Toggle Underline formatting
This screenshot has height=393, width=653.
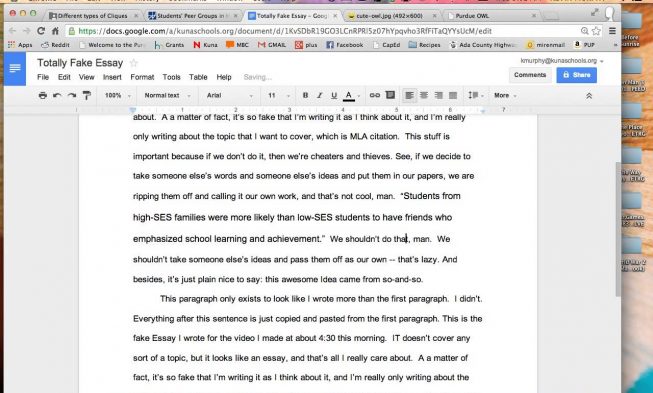point(334,95)
